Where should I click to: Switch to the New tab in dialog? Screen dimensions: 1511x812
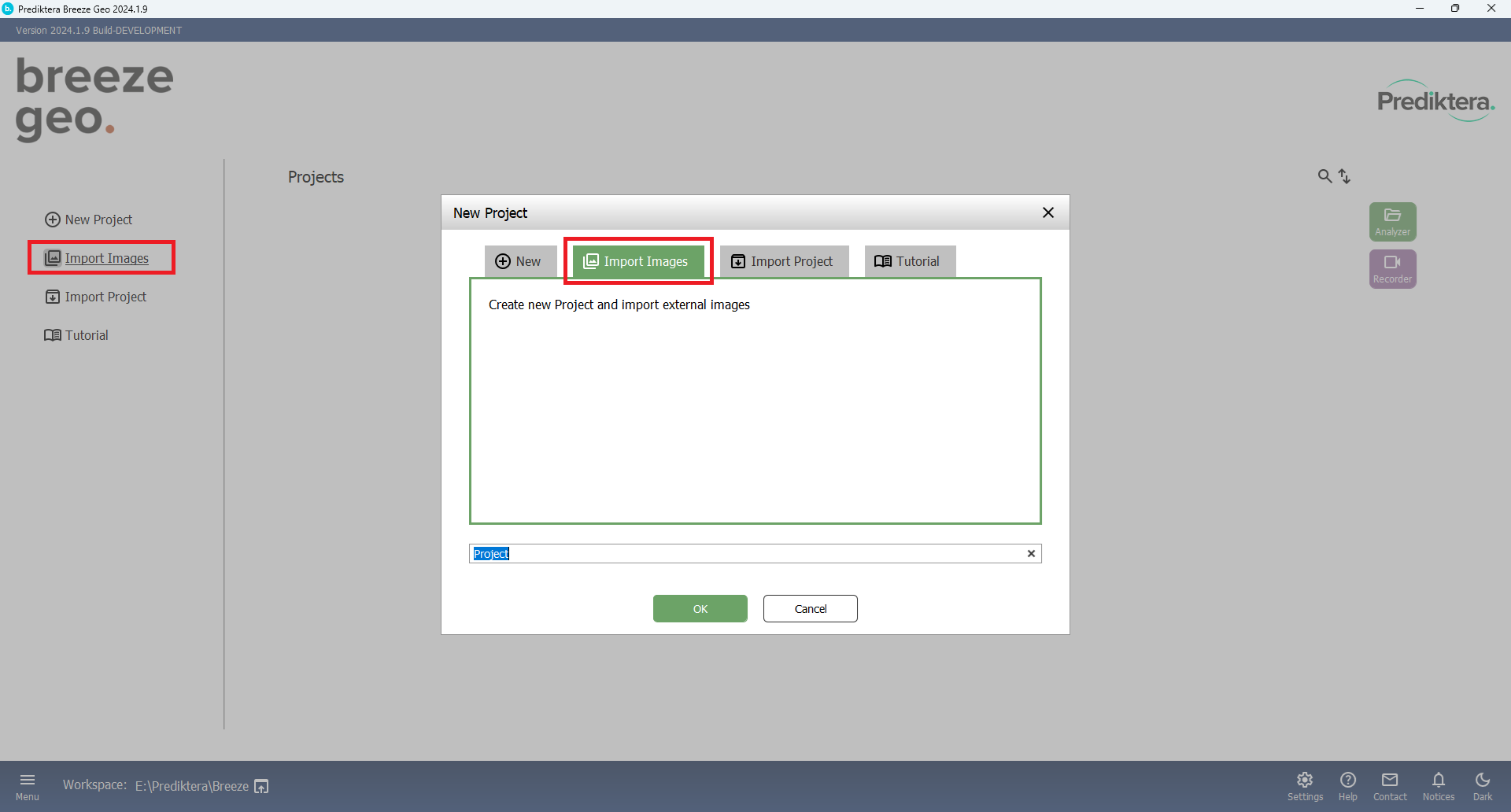[x=519, y=261]
